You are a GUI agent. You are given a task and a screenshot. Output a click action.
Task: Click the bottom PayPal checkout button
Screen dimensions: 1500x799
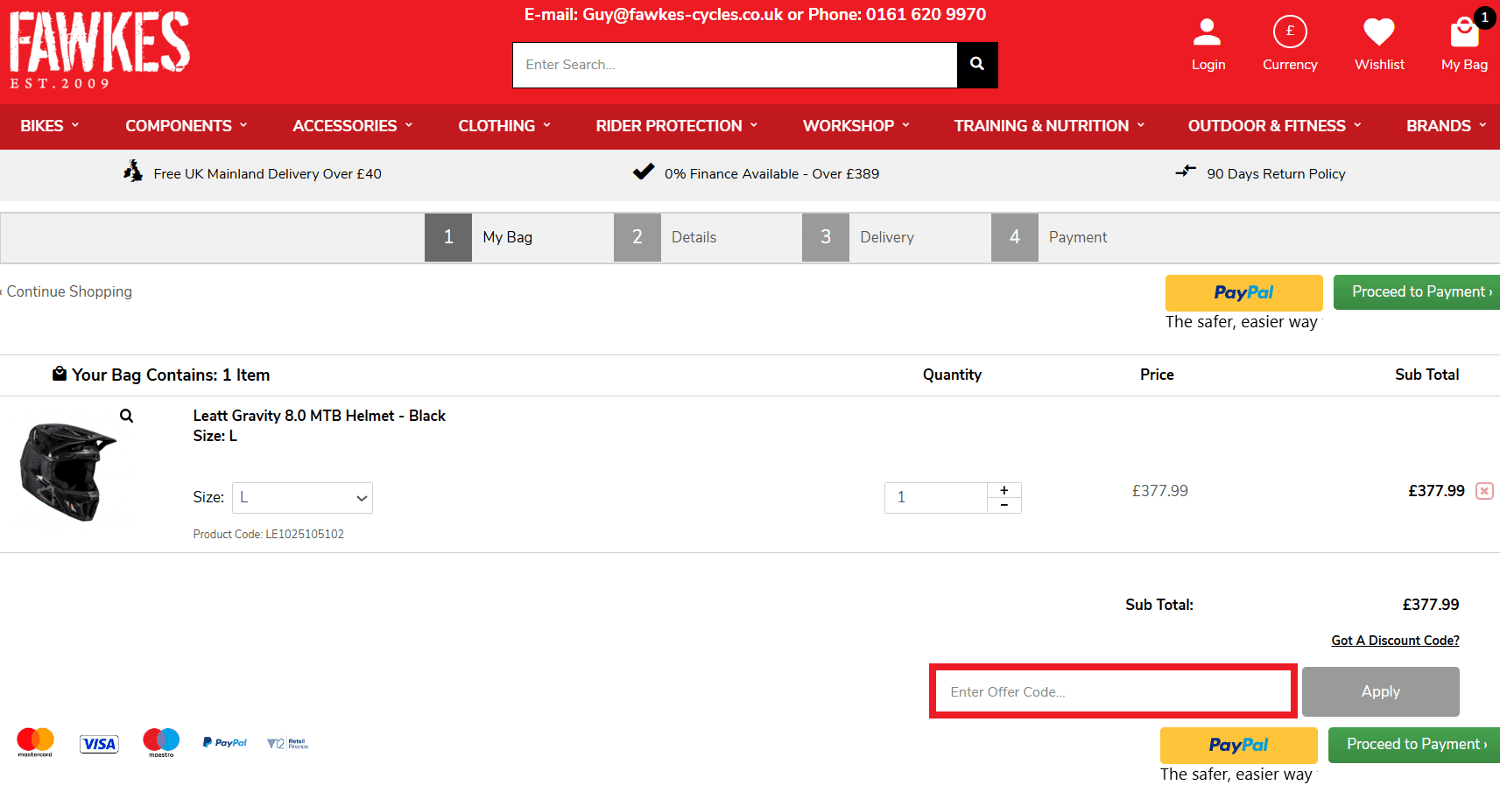(x=1239, y=745)
